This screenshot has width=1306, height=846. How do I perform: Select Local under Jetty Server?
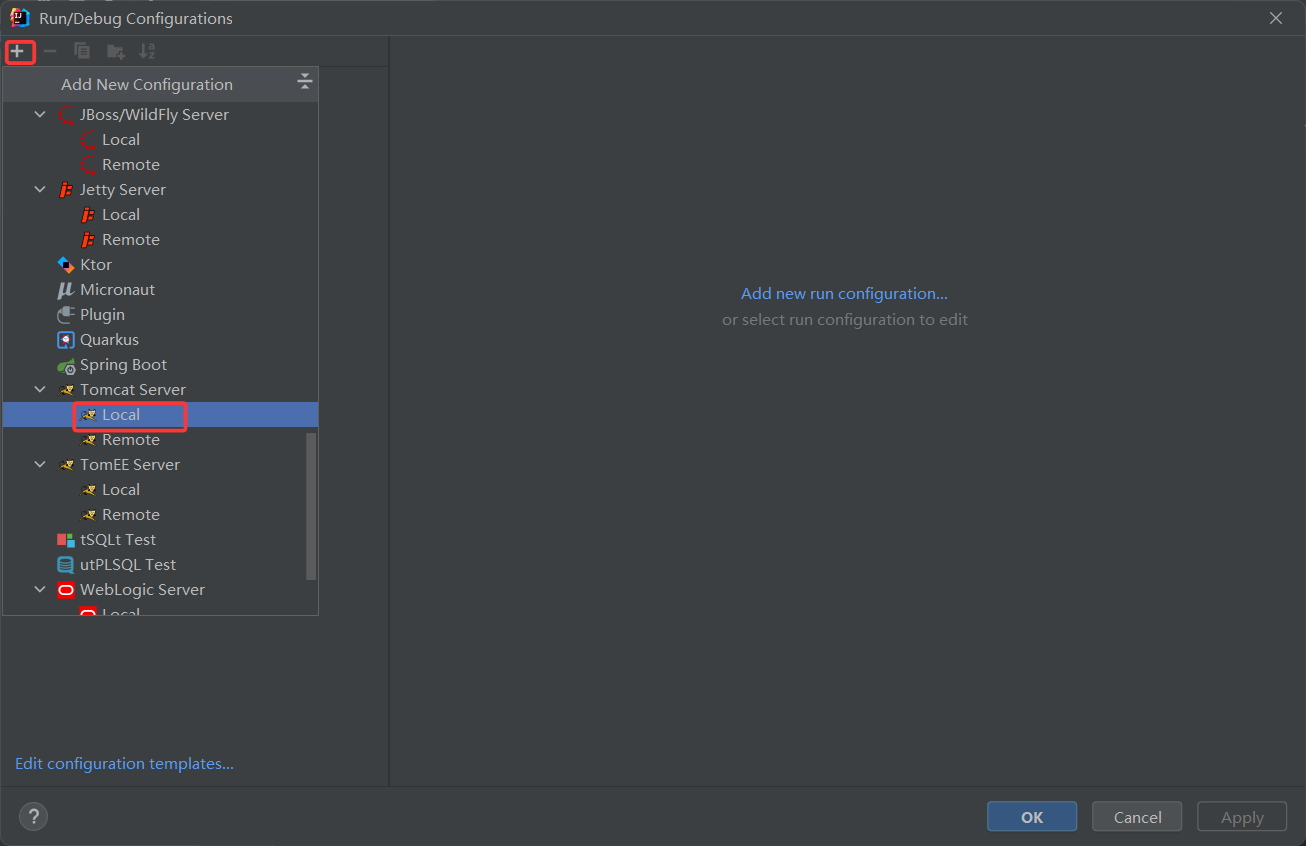[x=160, y=215]
